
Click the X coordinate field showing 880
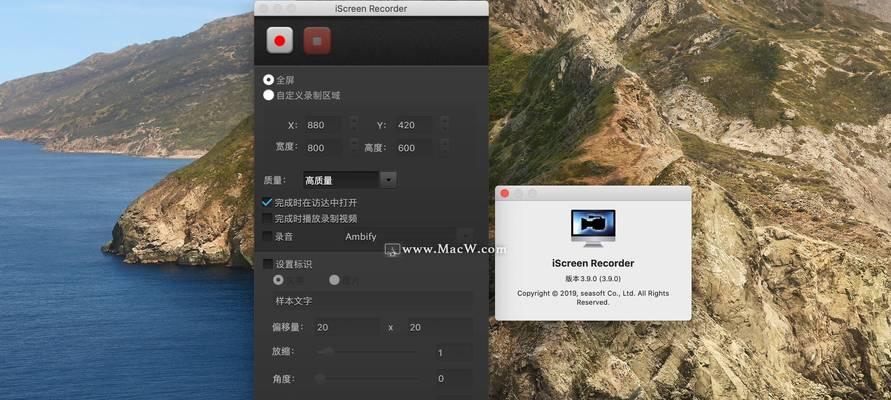pos(323,125)
